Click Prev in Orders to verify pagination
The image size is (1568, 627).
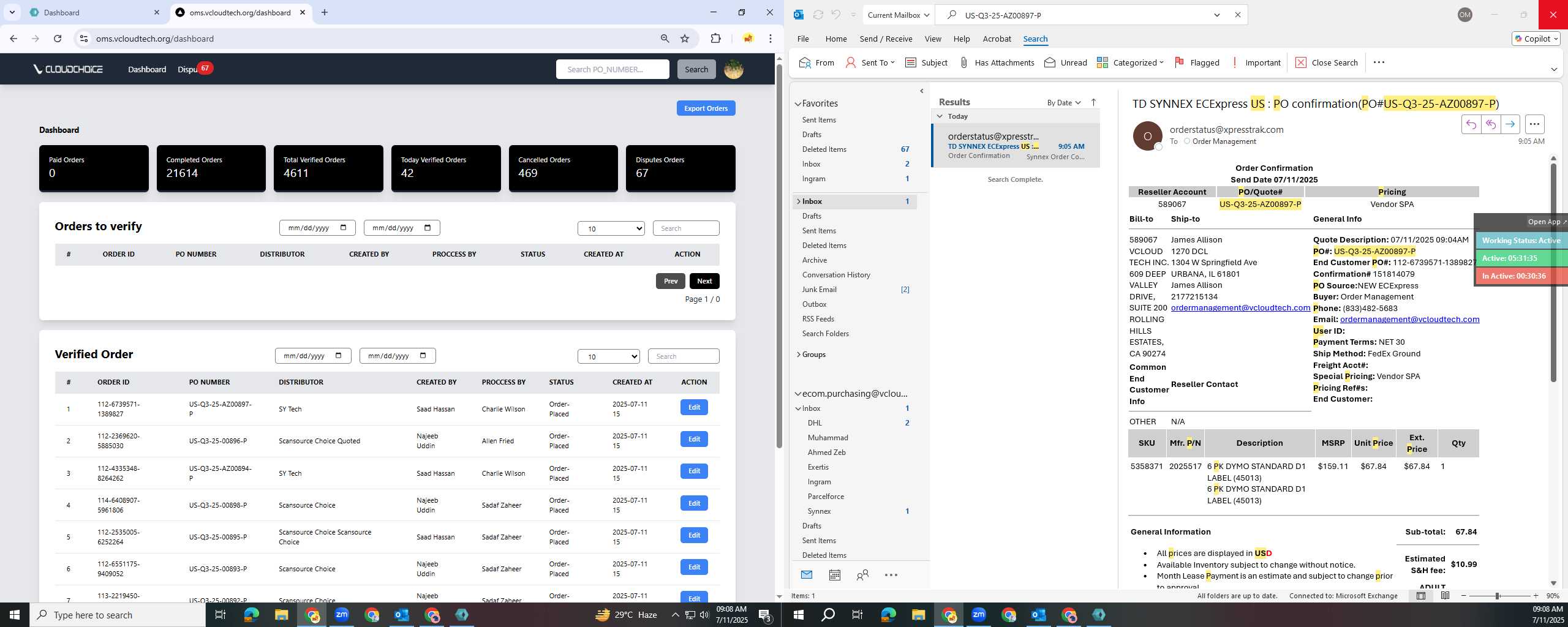point(670,281)
